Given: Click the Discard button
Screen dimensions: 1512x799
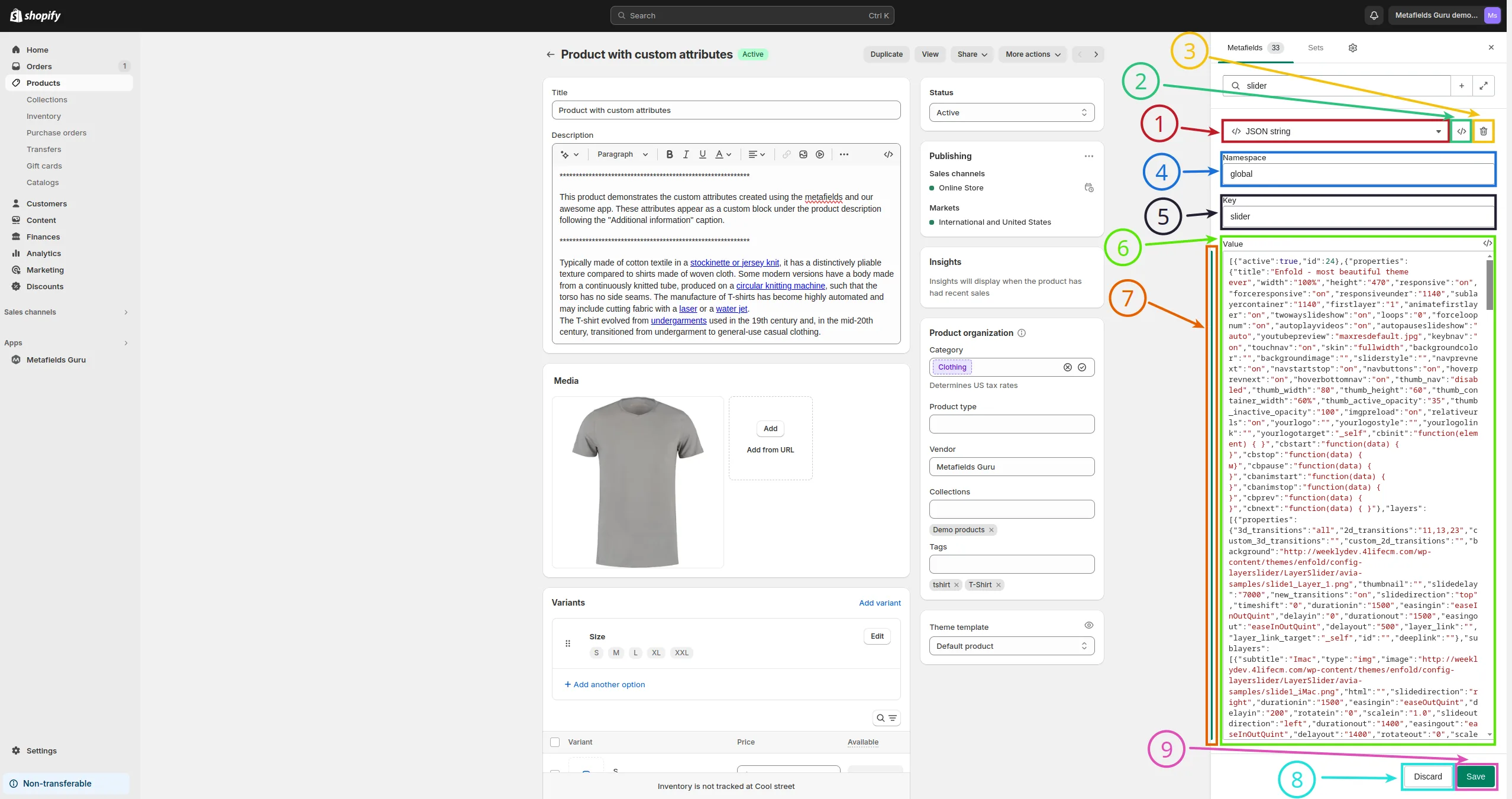Looking at the screenshot, I should pos(1427,777).
